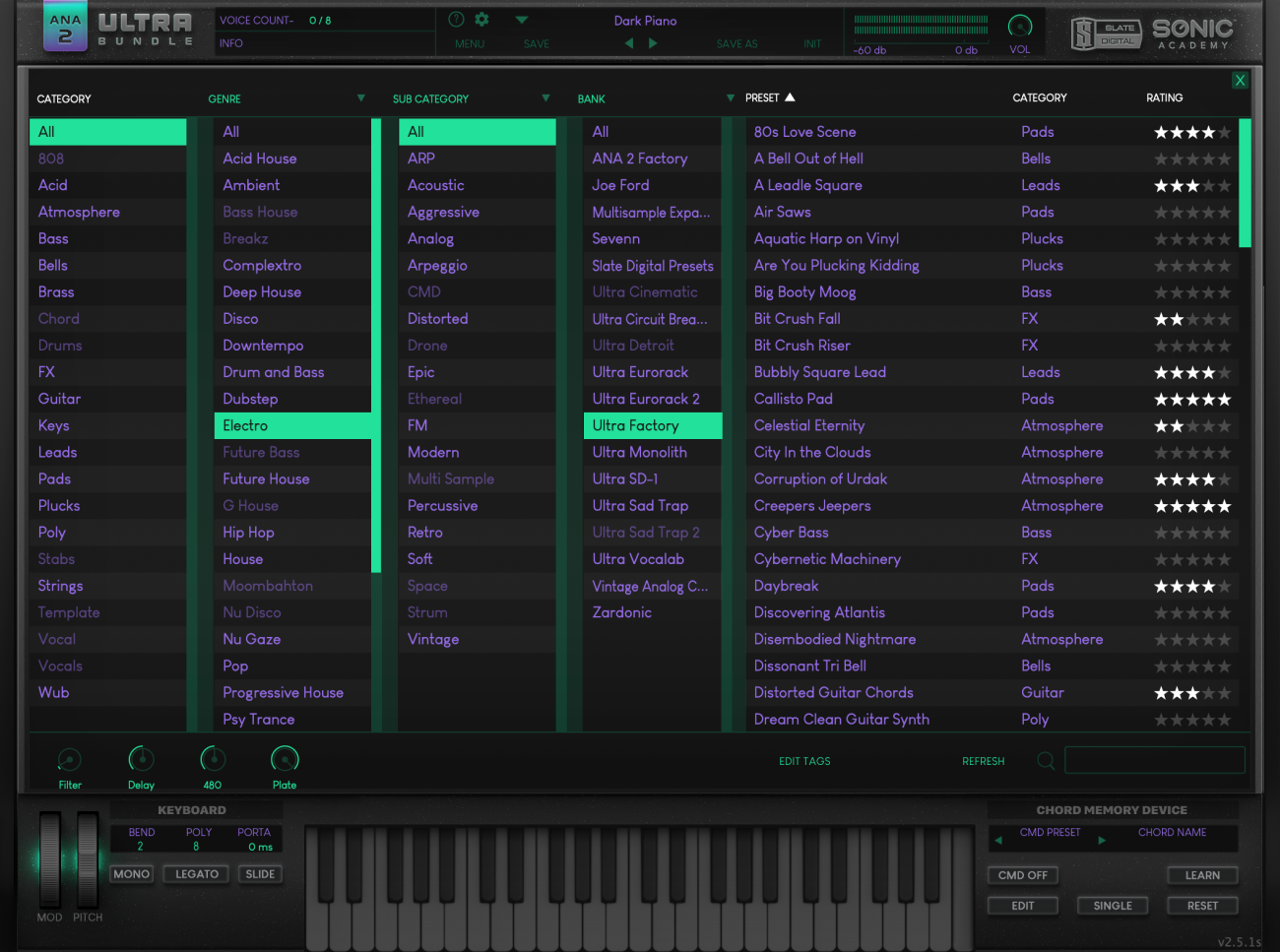1280x952 pixels.
Task: Click the BEND value 2
Action: click(140, 847)
